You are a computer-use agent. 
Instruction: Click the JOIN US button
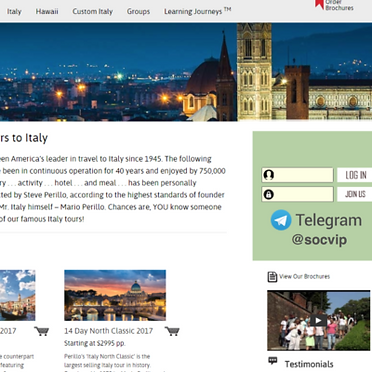tap(355, 194)
